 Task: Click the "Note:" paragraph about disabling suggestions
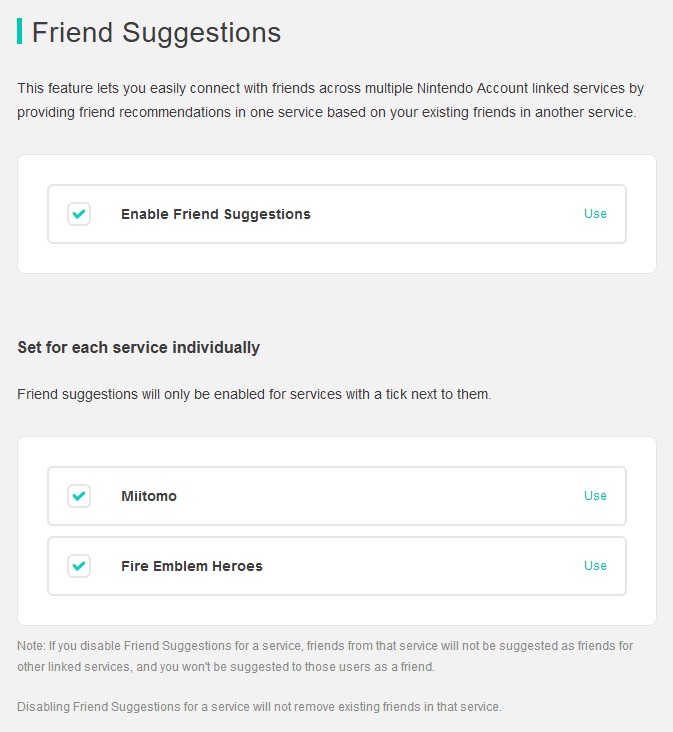324,656
